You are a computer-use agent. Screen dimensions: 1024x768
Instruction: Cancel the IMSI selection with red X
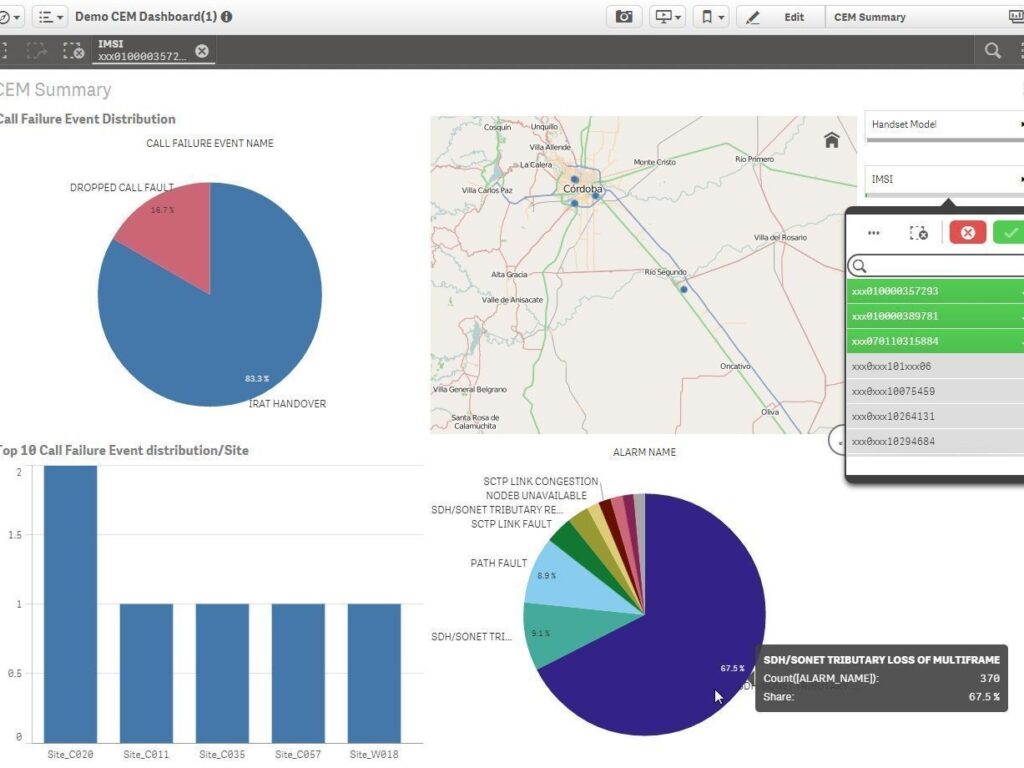point(967,233)
